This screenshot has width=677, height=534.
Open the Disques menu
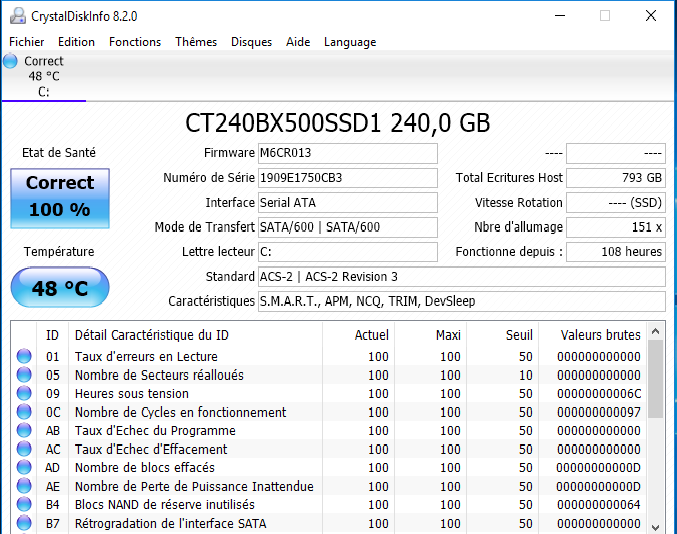coord(251,42)
